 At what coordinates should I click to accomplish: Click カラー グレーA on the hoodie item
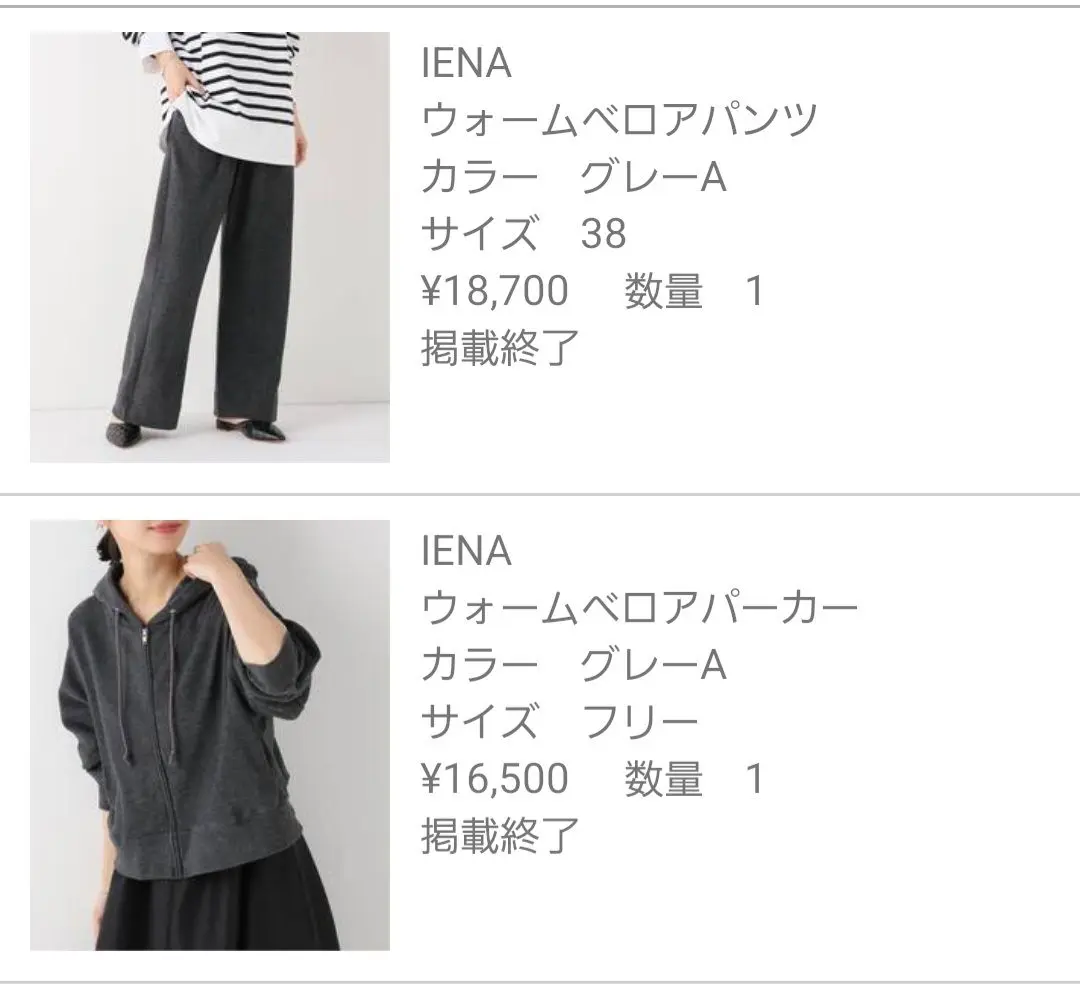574,665
